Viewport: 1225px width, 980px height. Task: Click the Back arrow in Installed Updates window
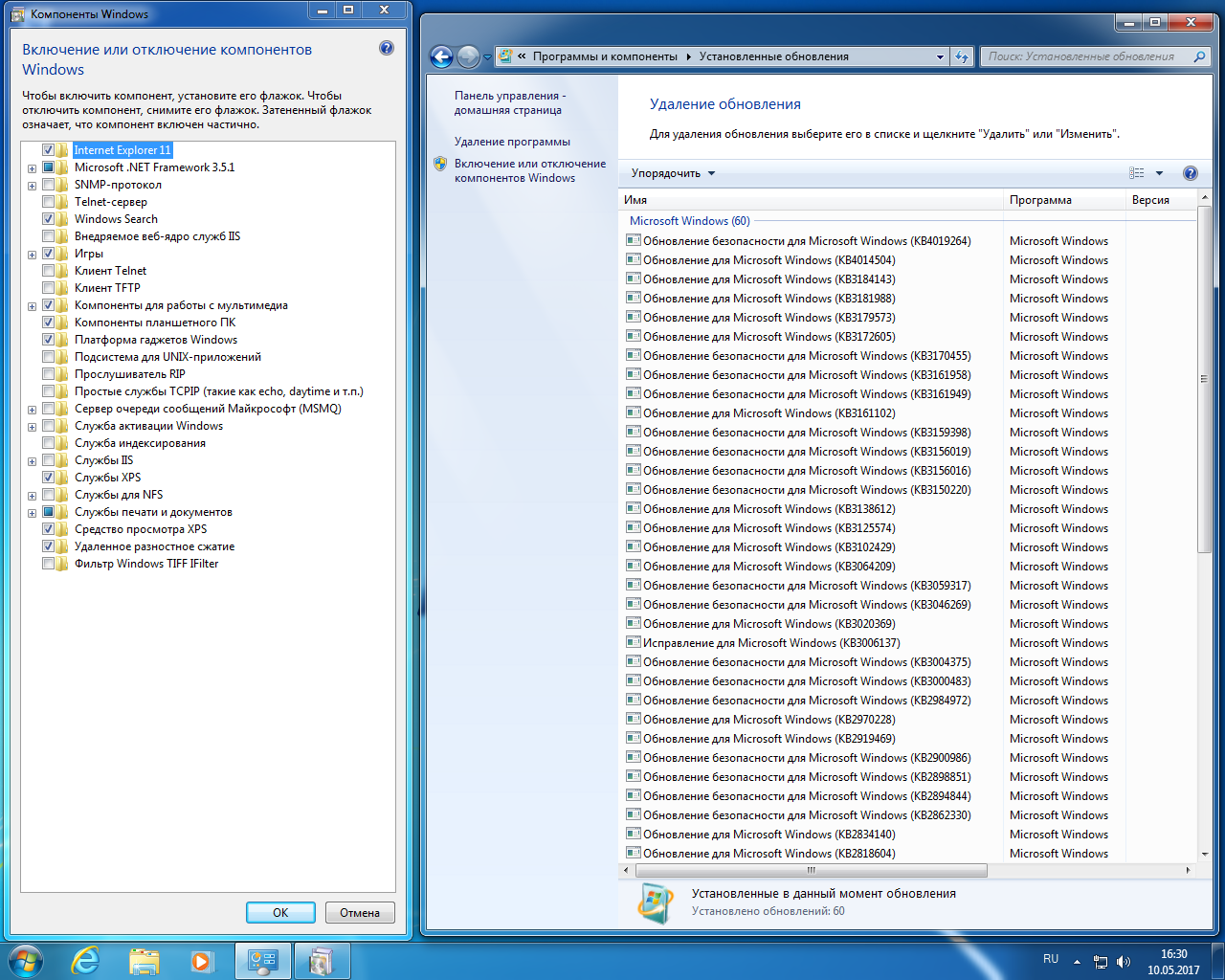coord(441,56)
